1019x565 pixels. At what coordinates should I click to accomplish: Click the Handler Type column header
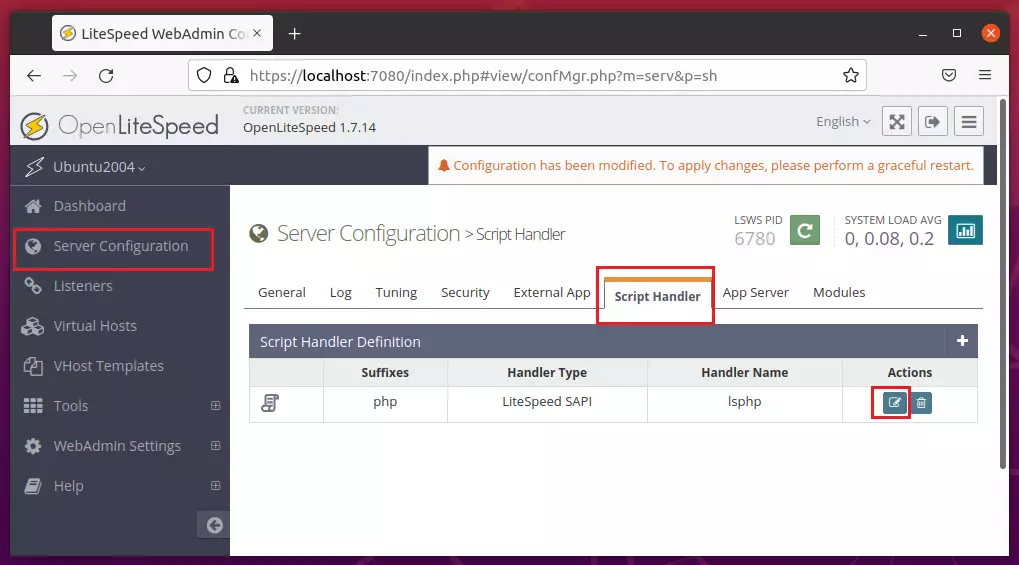547,373
